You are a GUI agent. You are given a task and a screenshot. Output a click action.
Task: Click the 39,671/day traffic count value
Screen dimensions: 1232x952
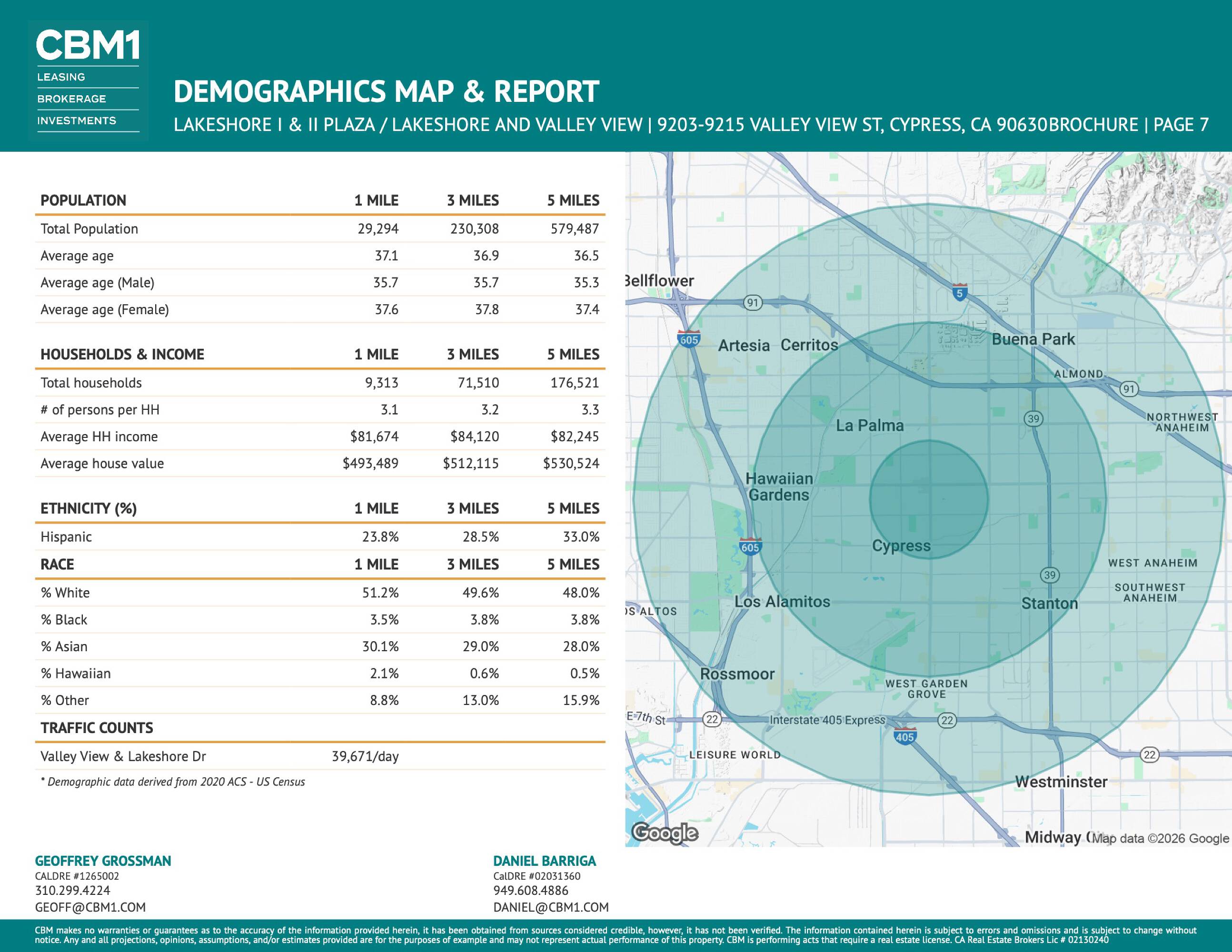(365, 756)
